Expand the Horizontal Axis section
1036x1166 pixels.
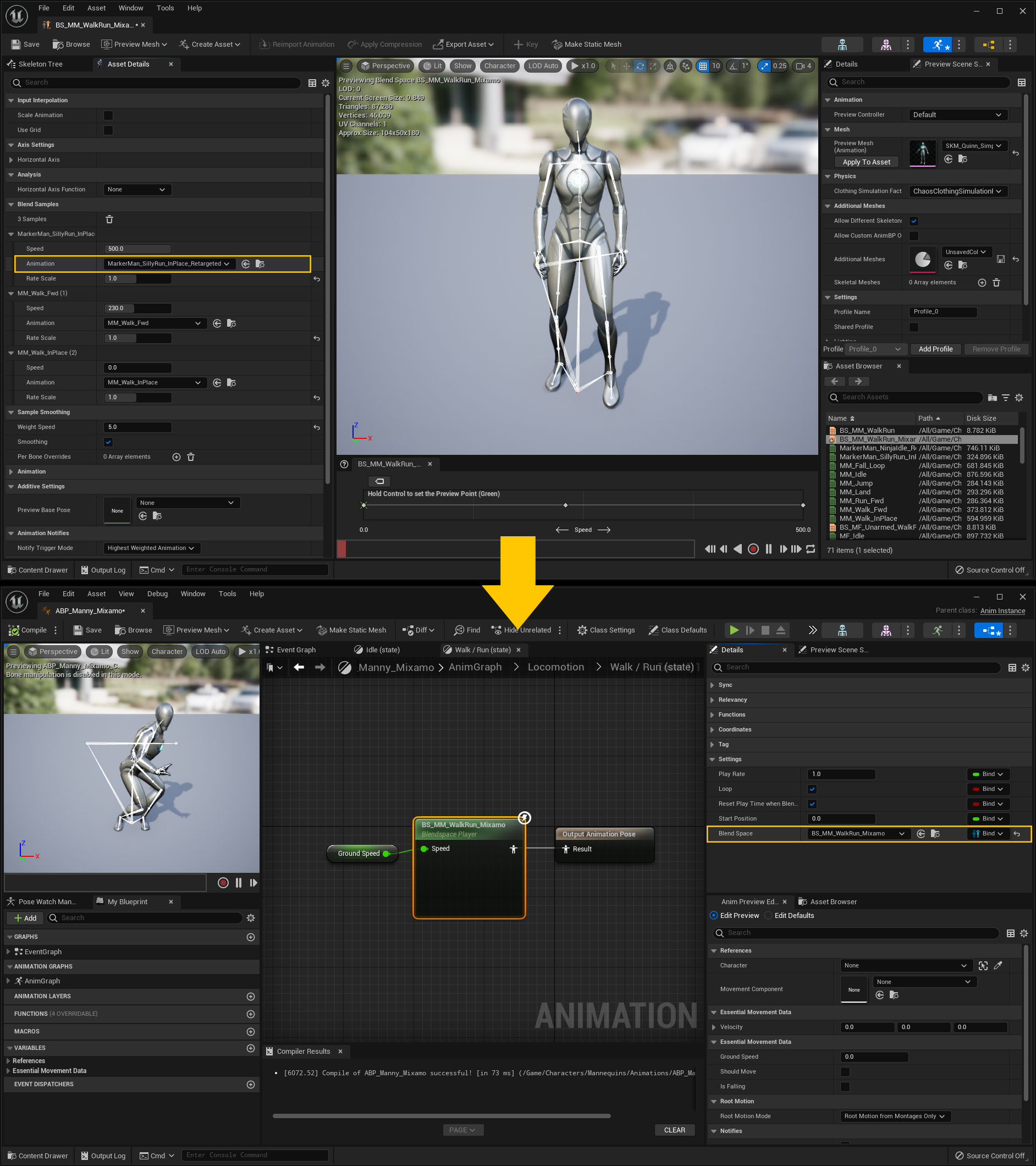point(12,160)
